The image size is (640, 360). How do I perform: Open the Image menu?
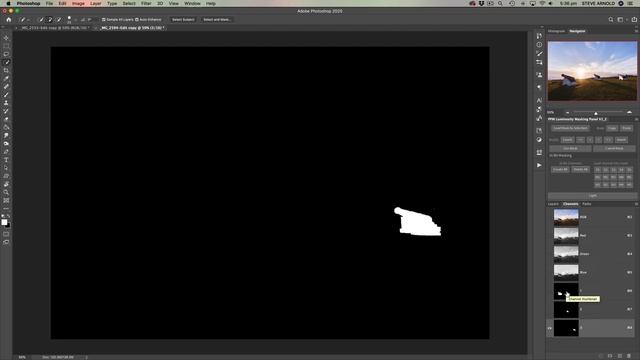(x=78, y=3)
